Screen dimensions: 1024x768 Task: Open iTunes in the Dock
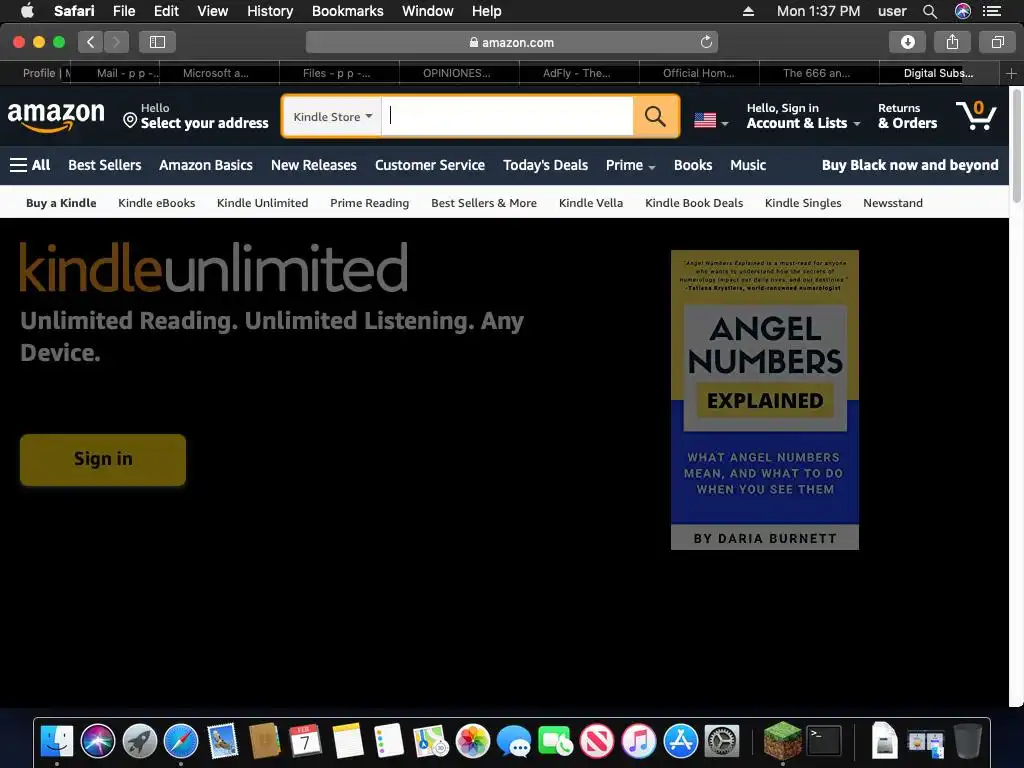pos(639,741)
